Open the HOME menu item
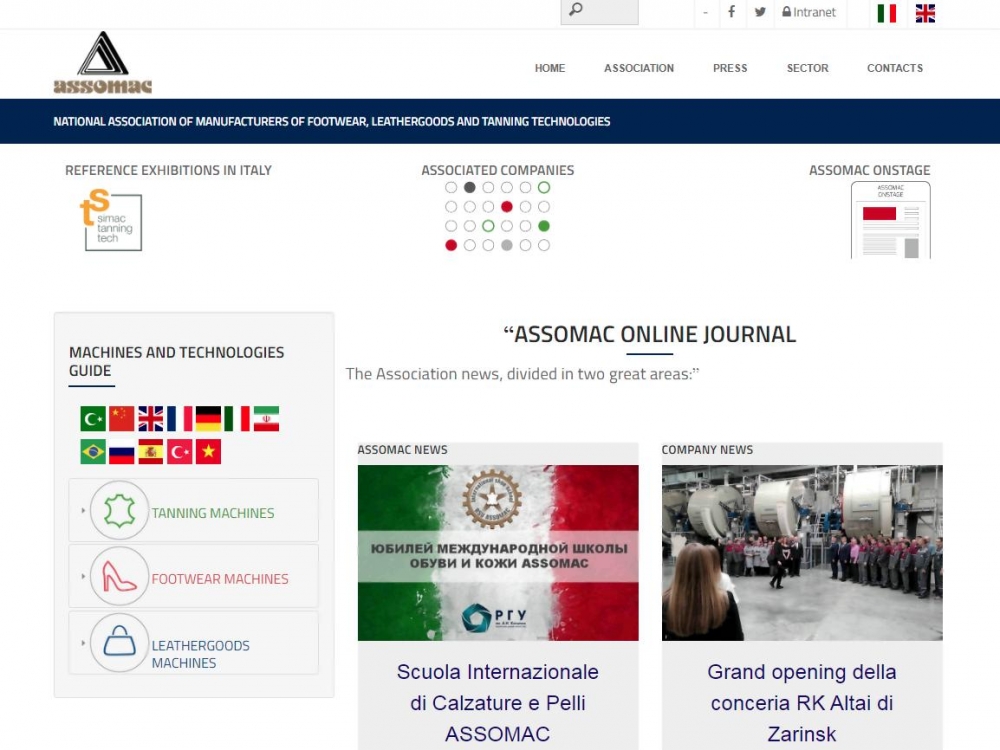This screenshot has width=1000, height=750. (550, 68)
